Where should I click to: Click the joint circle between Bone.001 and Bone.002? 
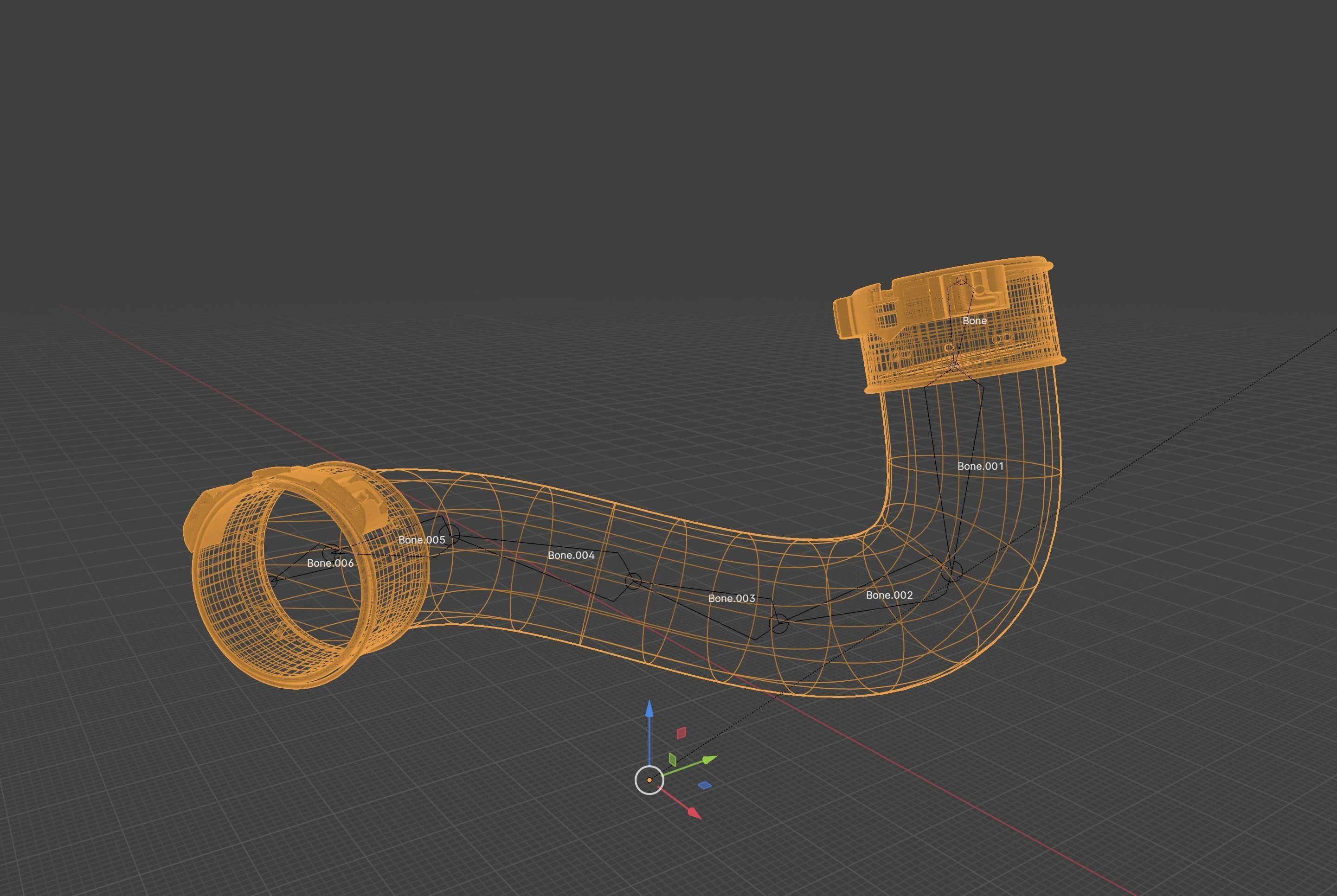tap(952, 570)
